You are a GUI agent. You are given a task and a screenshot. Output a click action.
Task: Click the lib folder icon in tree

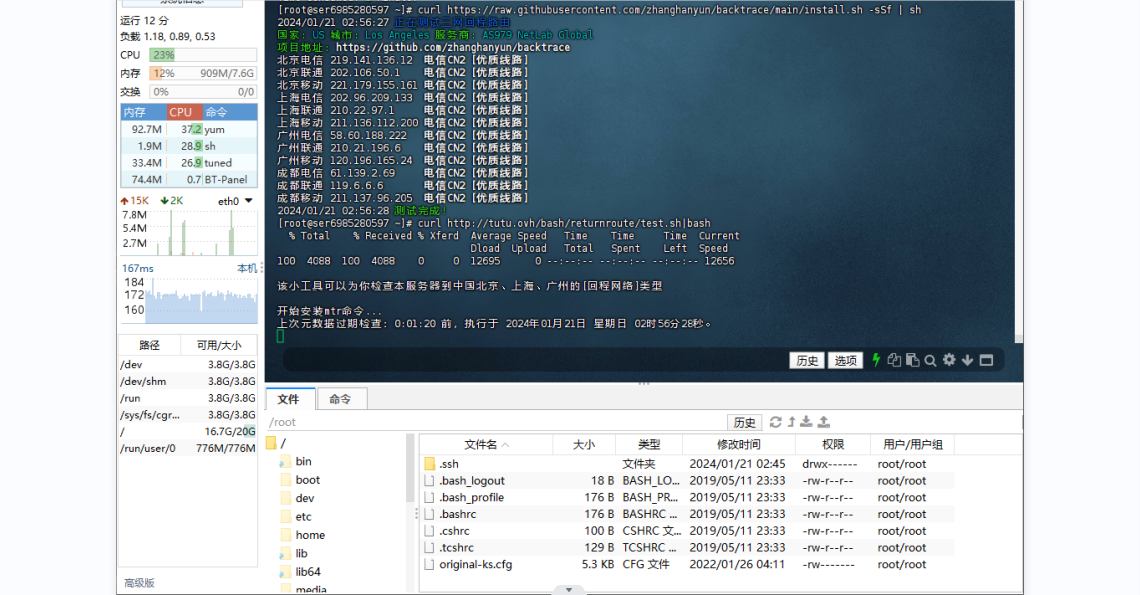click(285, 554)
